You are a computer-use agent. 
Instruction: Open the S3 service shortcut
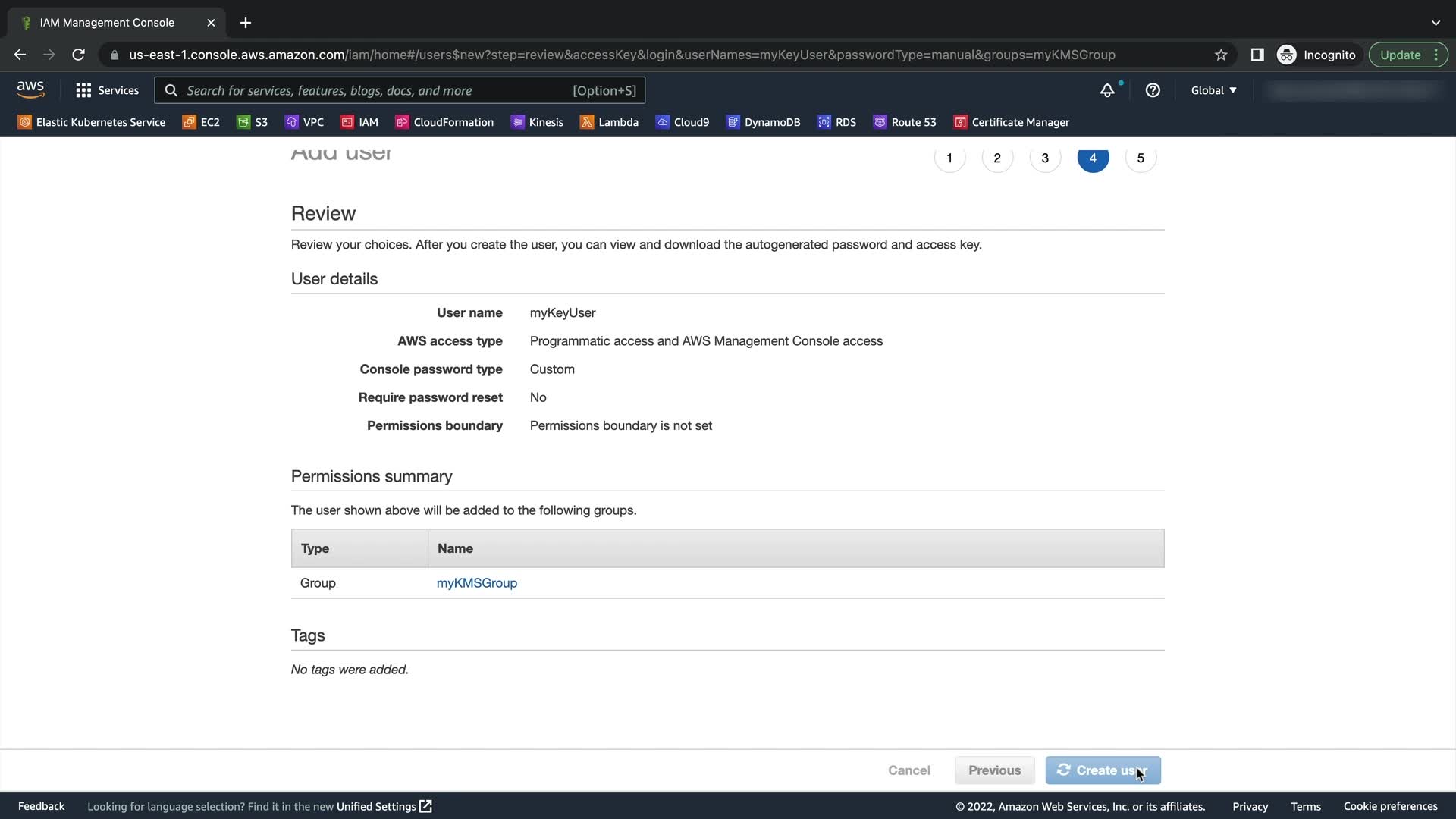(253, 122)
